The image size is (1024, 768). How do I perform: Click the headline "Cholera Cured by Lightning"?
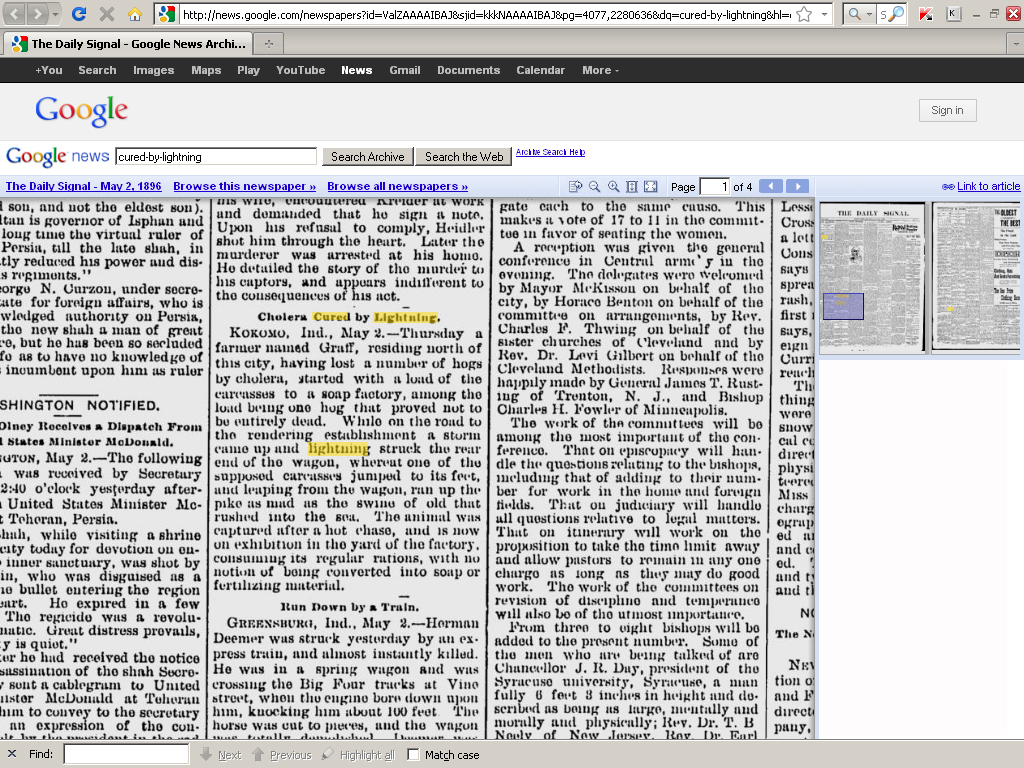click(x=347, y=317)
